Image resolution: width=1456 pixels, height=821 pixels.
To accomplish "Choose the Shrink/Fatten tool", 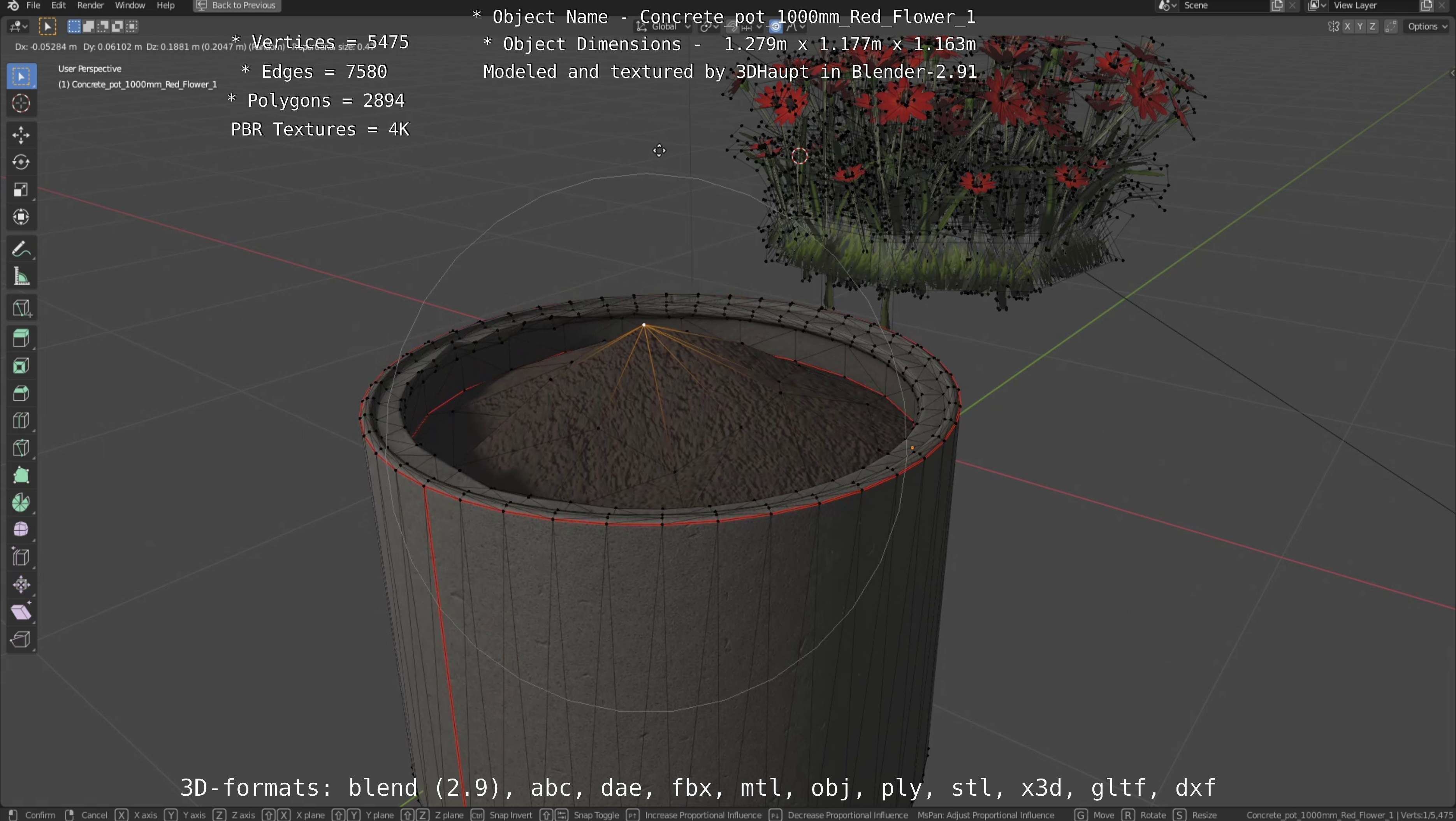I will coord(21,584).
